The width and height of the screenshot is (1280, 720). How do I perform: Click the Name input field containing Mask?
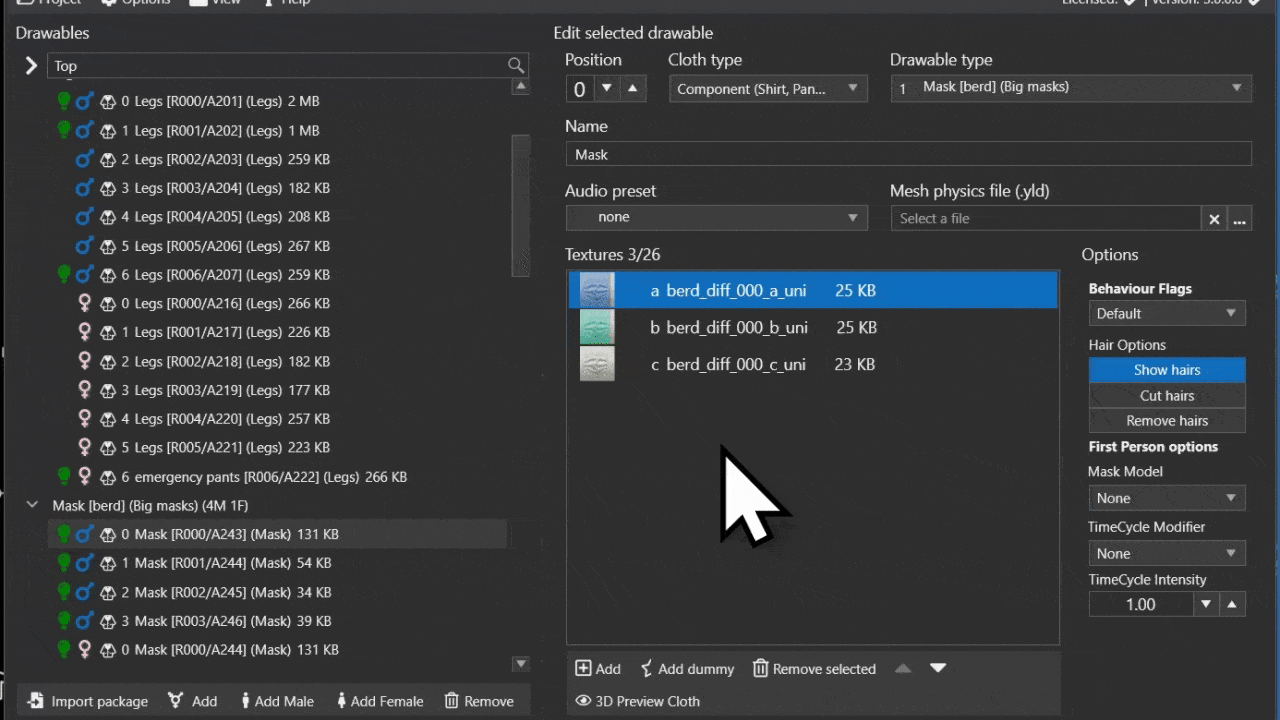point(908,154)
